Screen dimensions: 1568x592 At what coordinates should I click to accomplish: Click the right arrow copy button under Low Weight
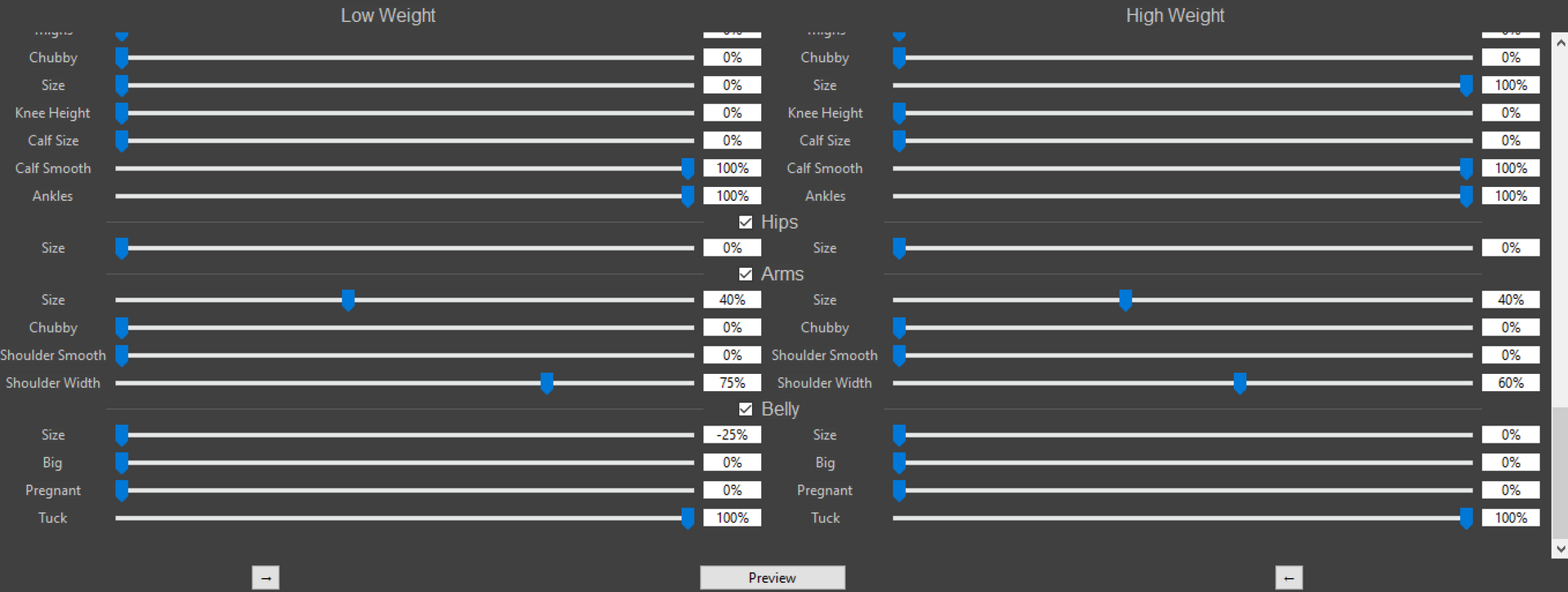[x=265, y=578]
